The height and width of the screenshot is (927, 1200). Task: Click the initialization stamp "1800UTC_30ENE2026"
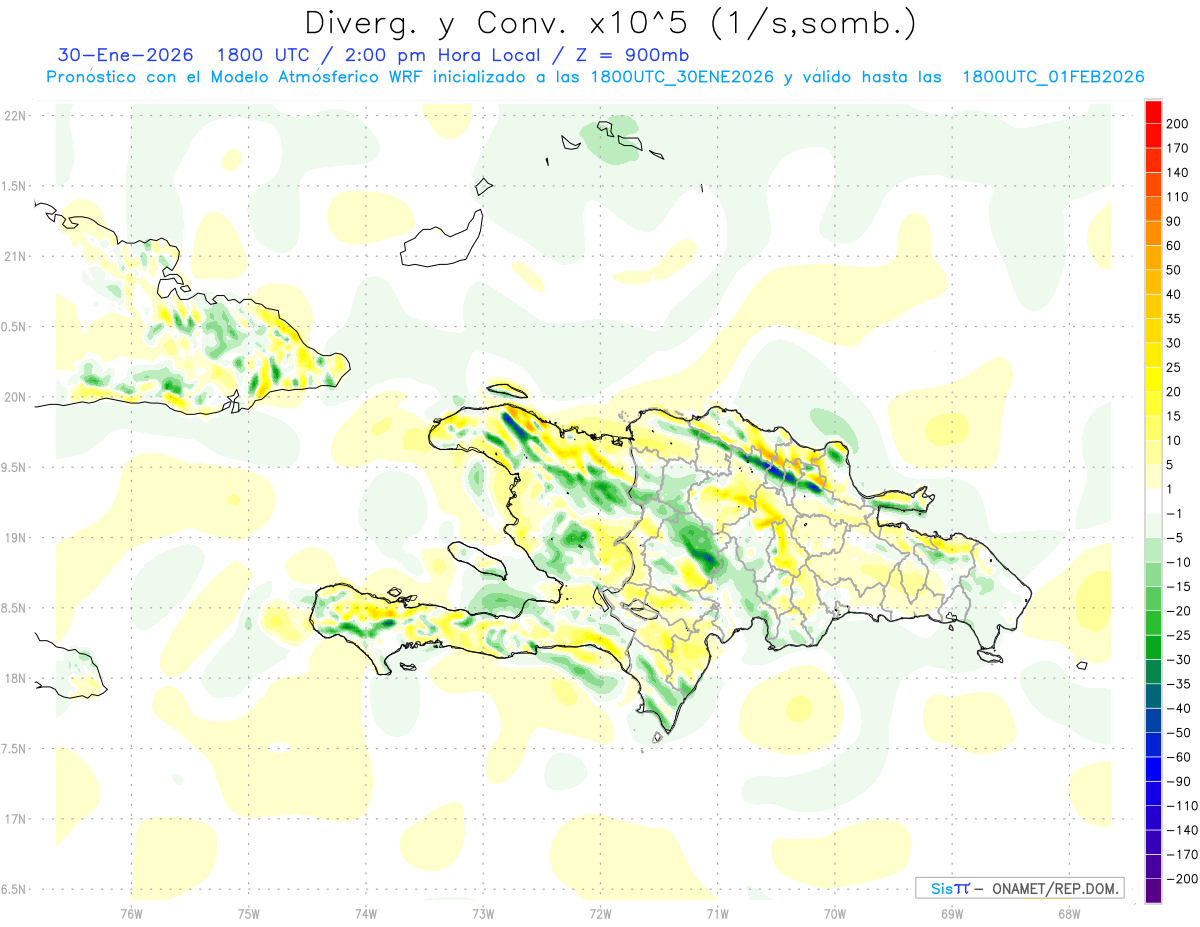(683, 77)
